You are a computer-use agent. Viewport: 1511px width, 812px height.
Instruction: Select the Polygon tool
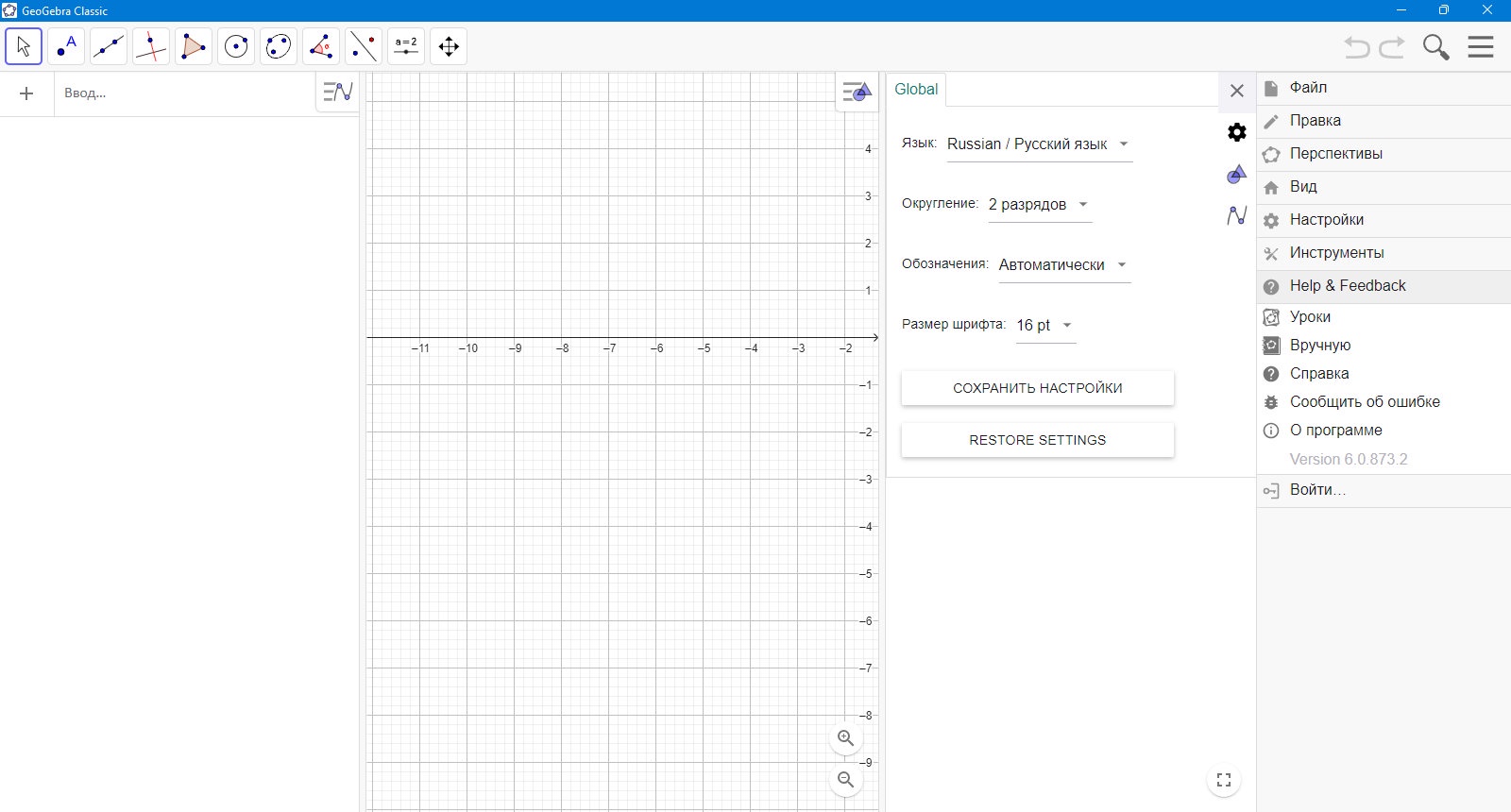point(194,46)
